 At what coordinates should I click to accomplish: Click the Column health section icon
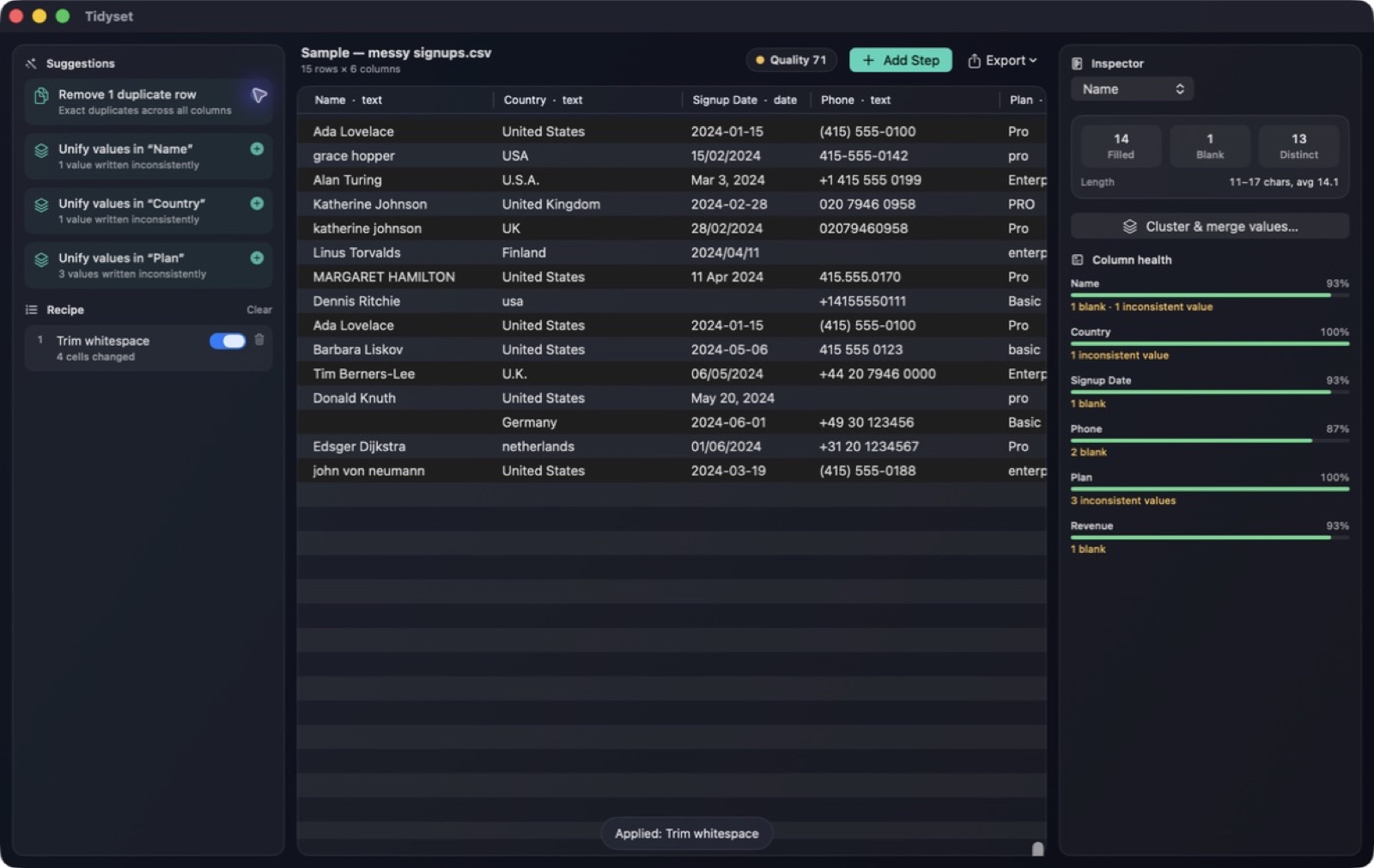pos(1077,260)
